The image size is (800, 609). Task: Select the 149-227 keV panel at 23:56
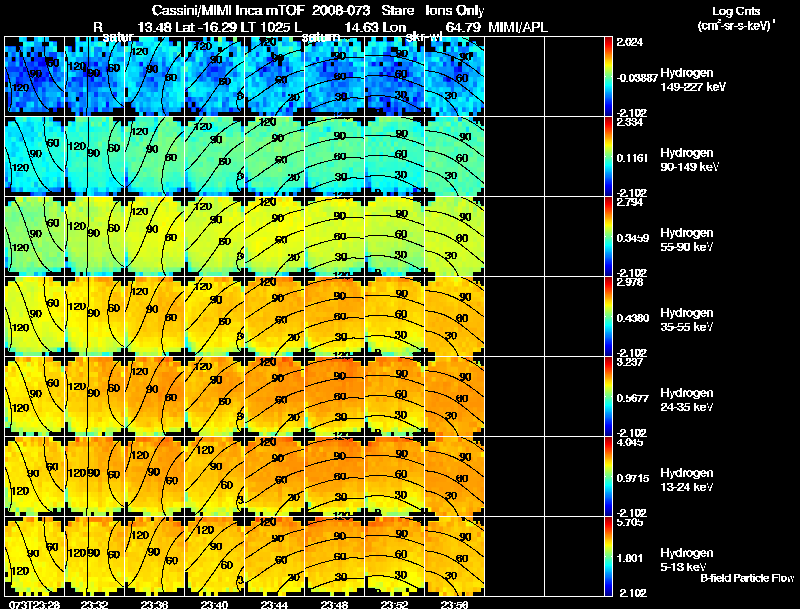(x=455, y=77)
